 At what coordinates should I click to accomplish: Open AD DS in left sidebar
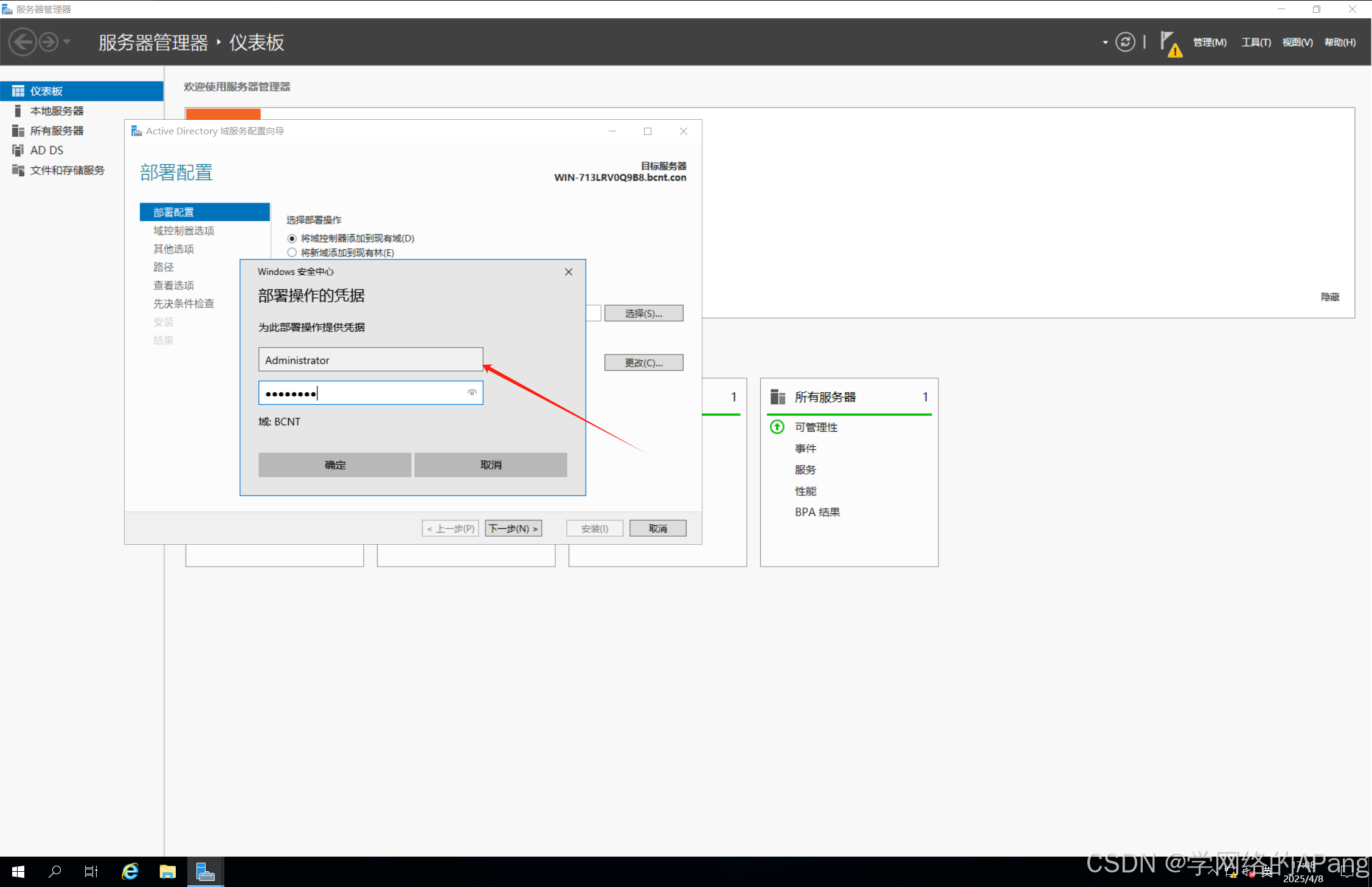(46, 150)
